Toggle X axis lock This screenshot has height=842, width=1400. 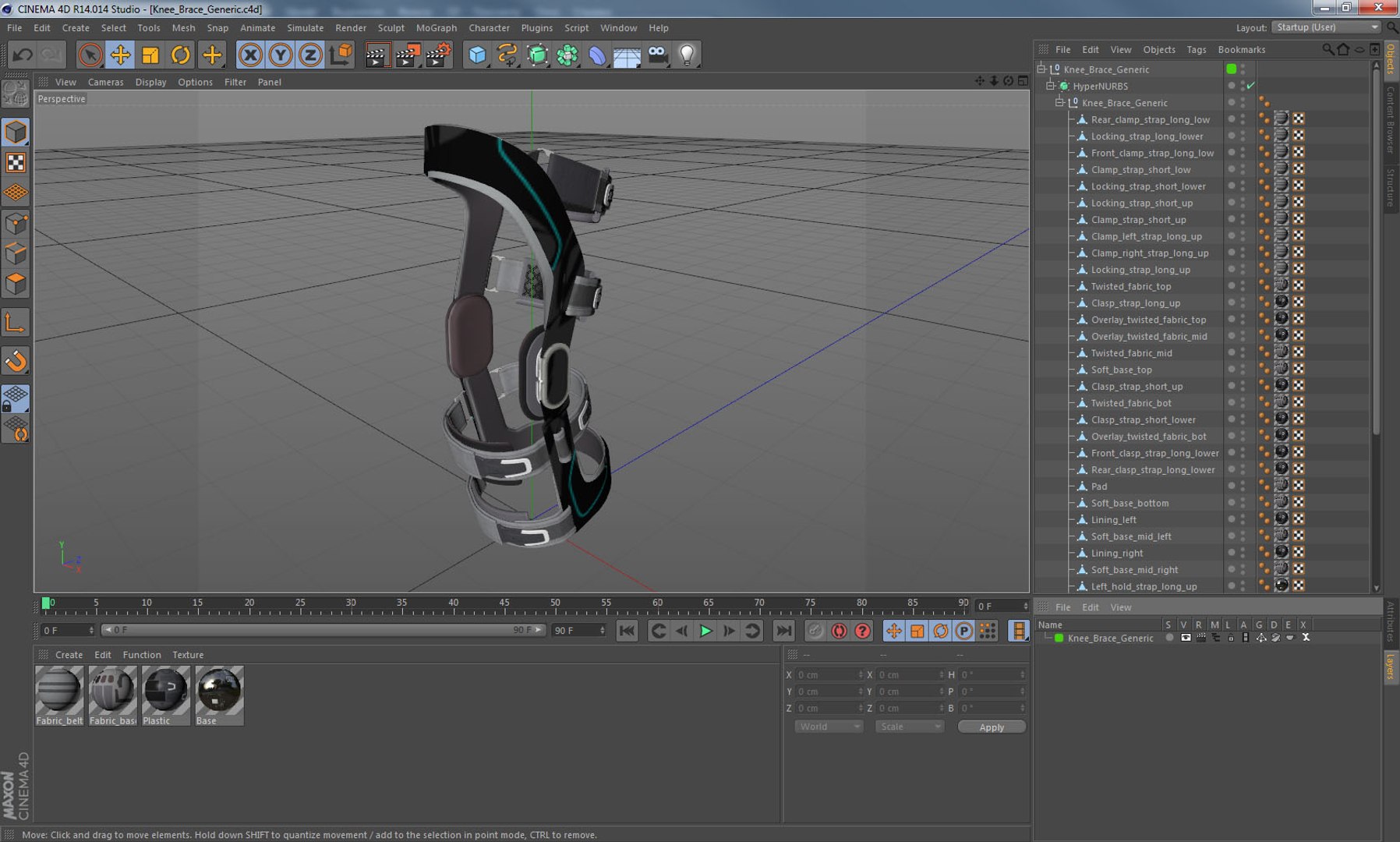(250, 55)
